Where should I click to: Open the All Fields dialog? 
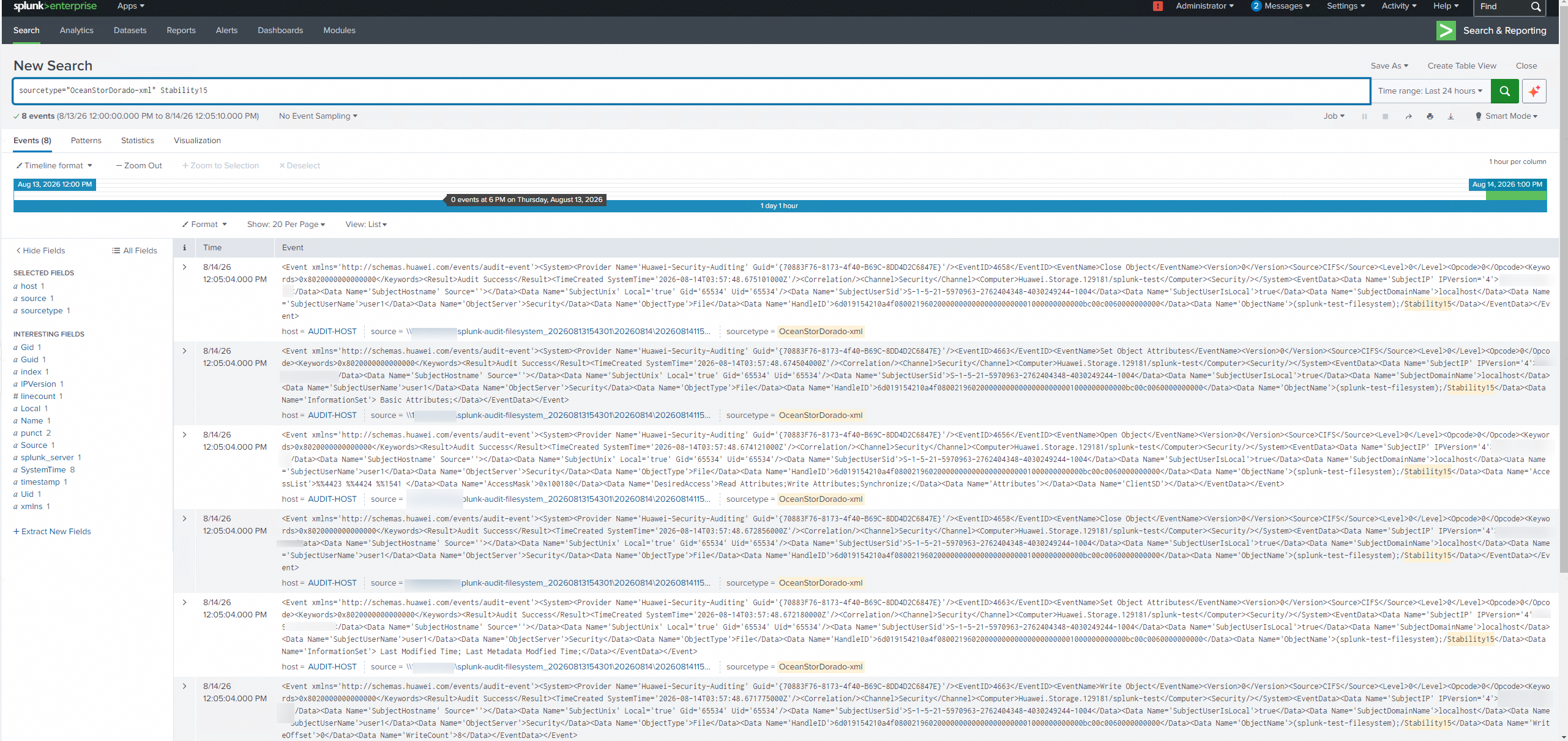135,251
